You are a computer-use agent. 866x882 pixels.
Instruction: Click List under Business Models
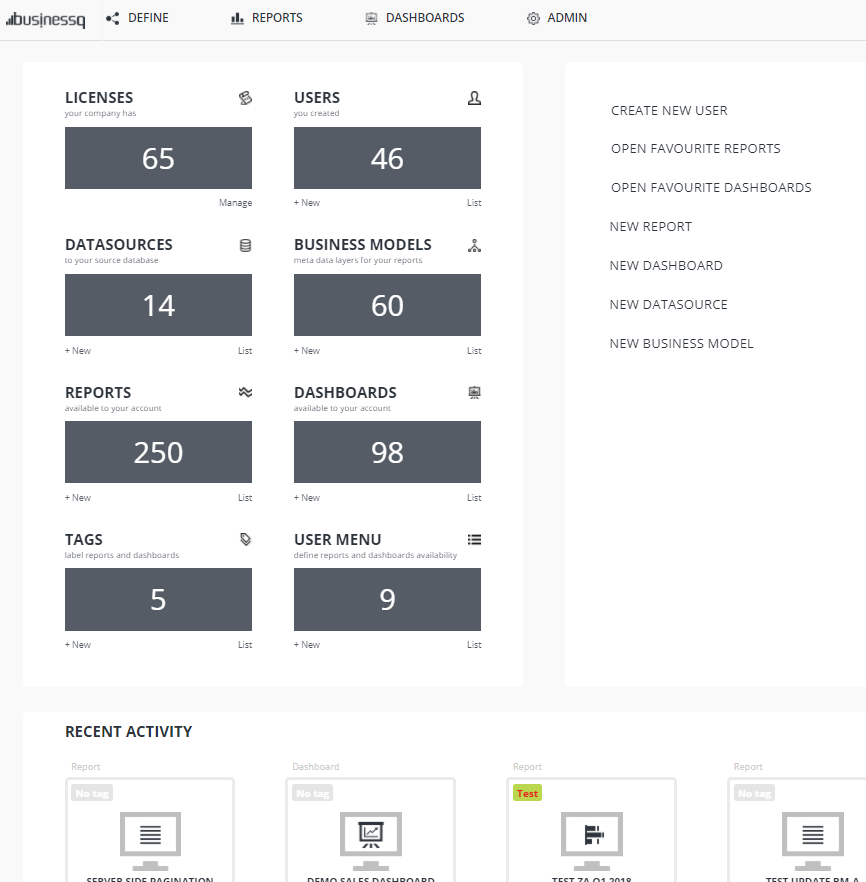pos(474,350)
